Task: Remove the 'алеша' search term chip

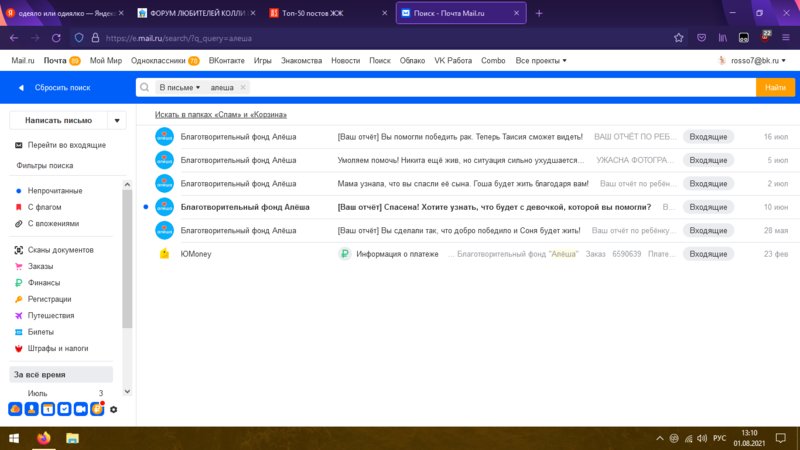Action: pos(243,87)
